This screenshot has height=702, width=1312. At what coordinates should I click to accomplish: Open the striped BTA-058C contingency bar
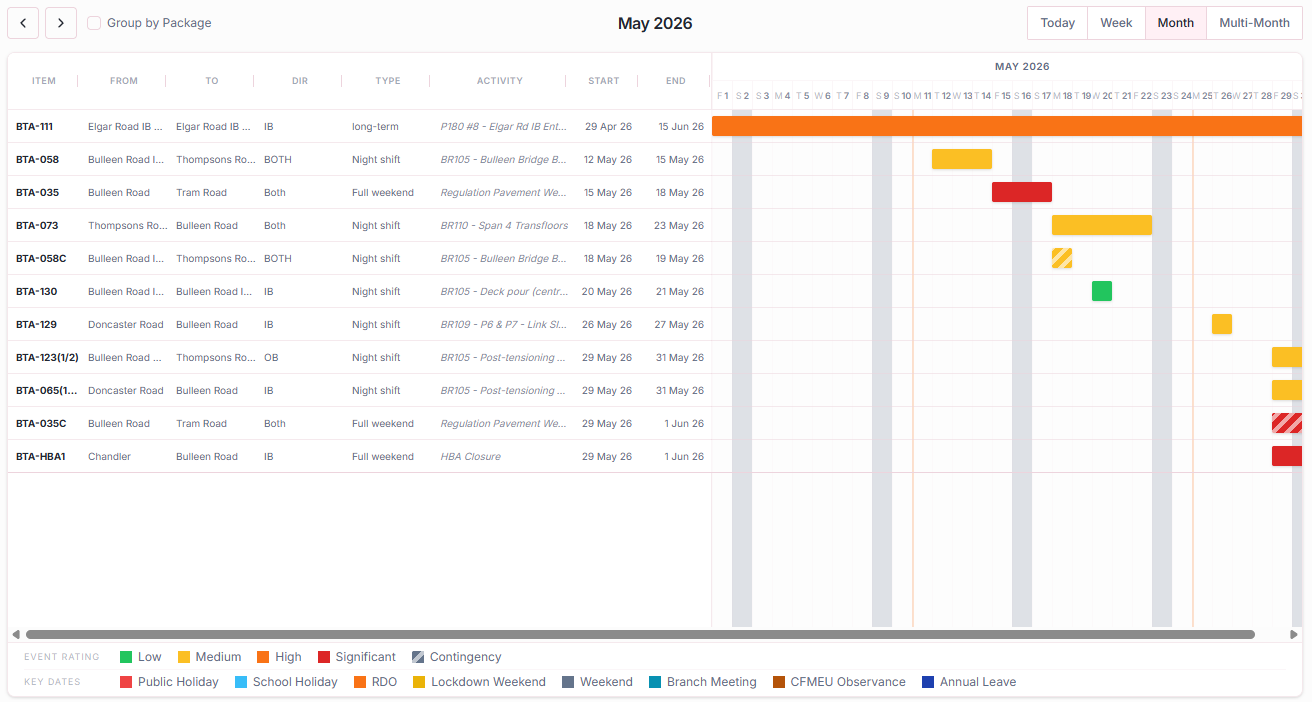(x=1062, y=258)
